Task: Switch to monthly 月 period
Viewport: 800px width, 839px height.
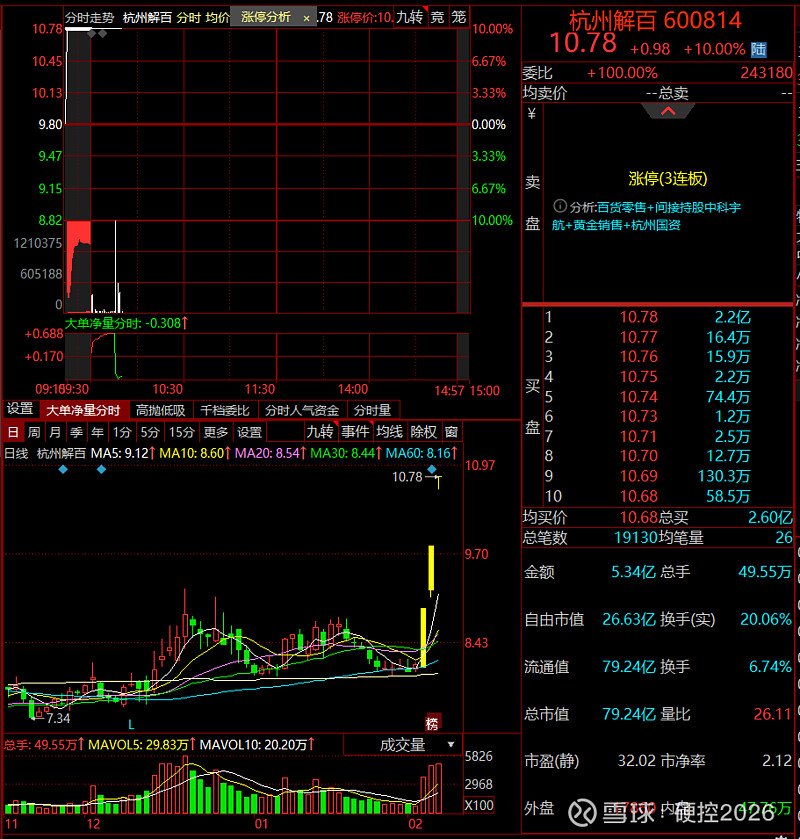Action: 55,432
